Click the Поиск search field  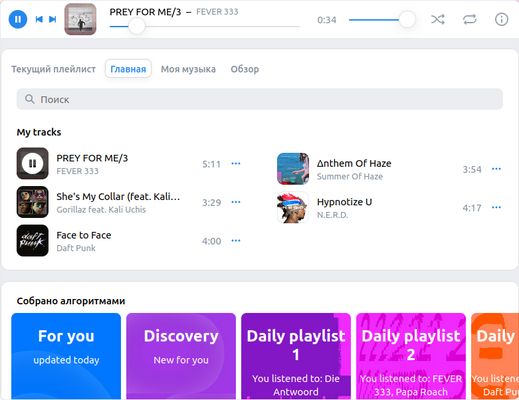point(260,99)
